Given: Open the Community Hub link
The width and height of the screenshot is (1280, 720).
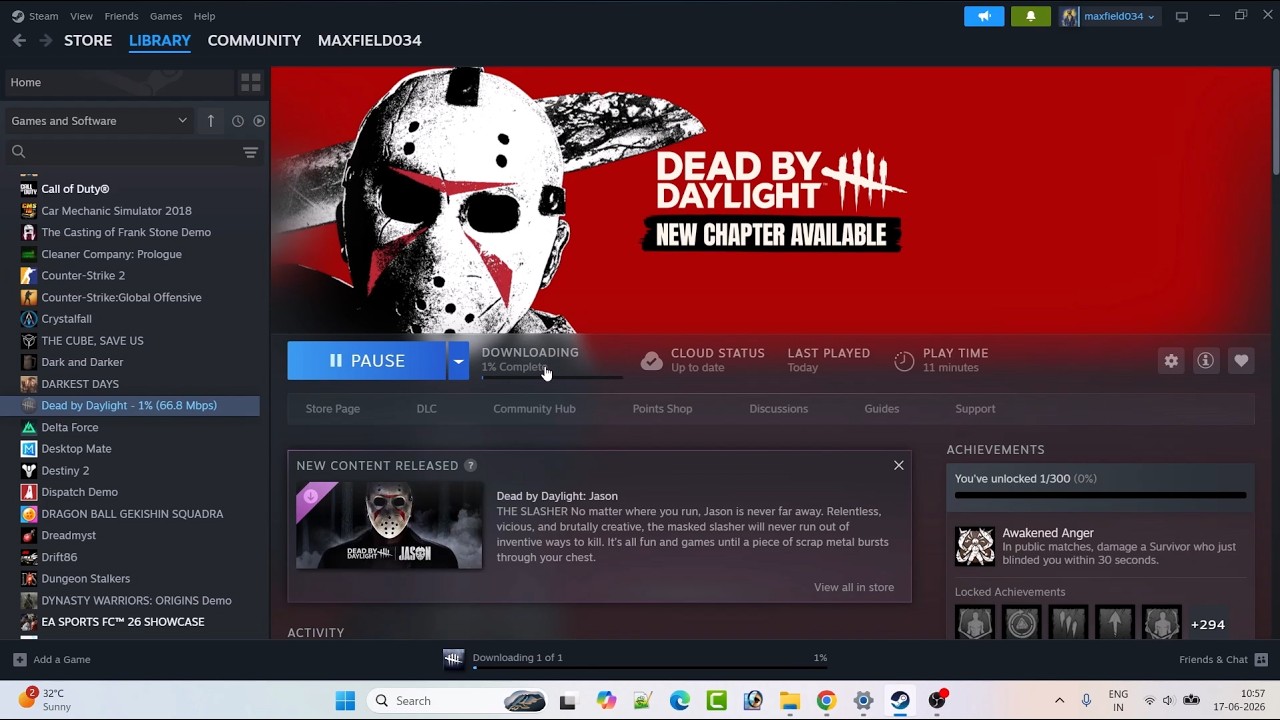Looking at the screenshot, I should 534,408.
